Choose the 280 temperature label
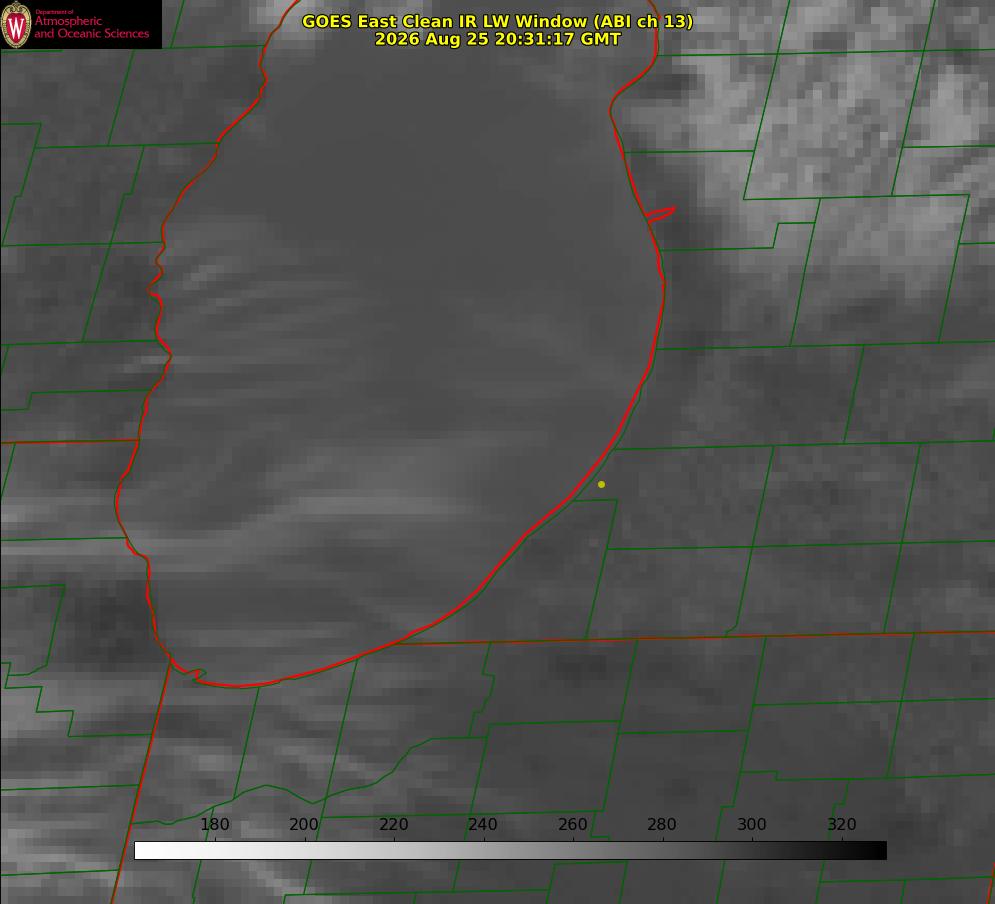The image size is (995, 904). pos(662,824)
